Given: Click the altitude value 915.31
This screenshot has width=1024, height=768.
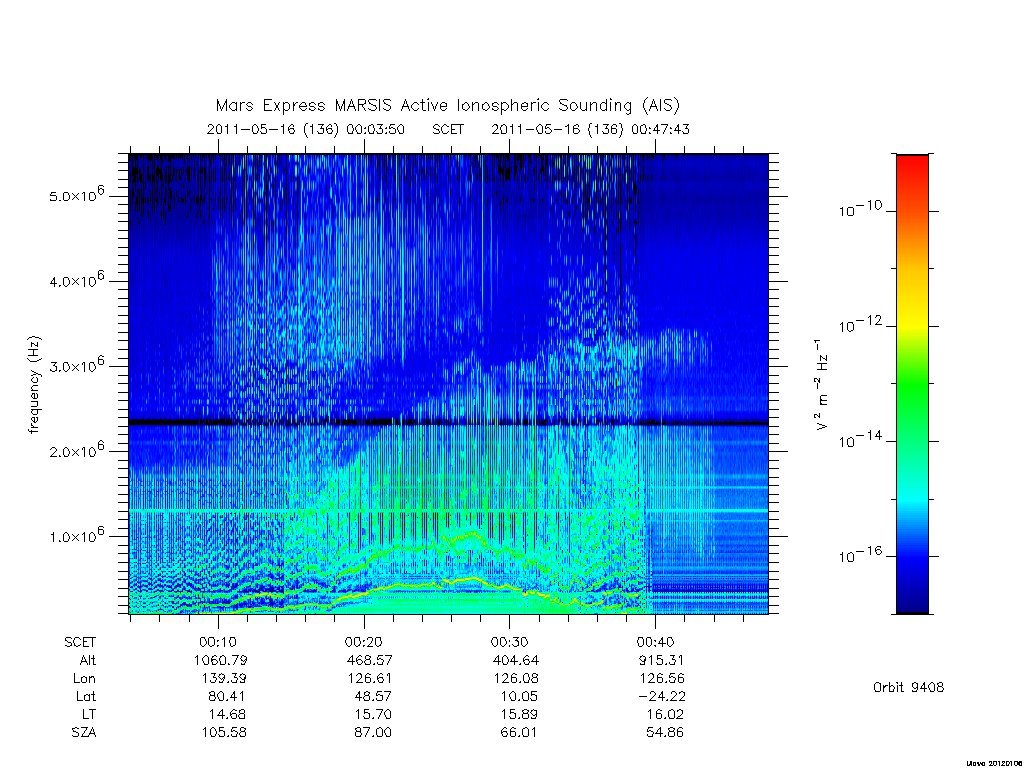Looking at the screenshot, I should [661, 660].
